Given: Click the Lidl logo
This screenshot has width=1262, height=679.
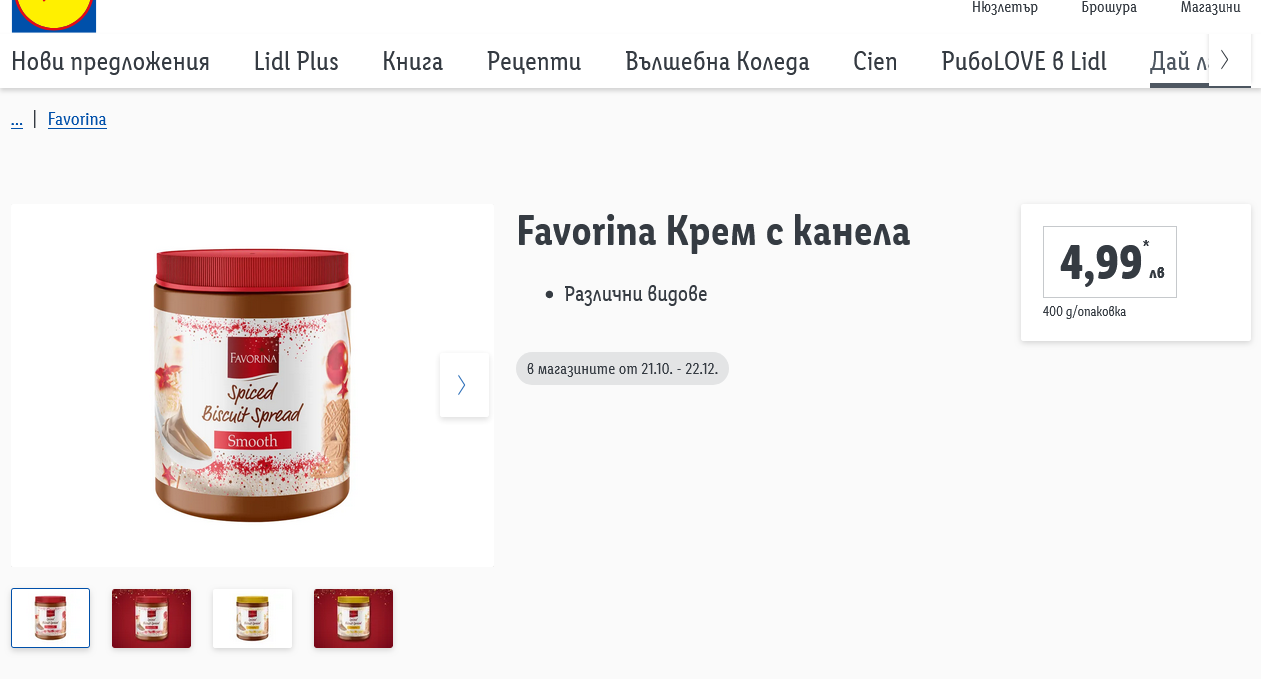Looking at the screenshot, I should (54, 15).
